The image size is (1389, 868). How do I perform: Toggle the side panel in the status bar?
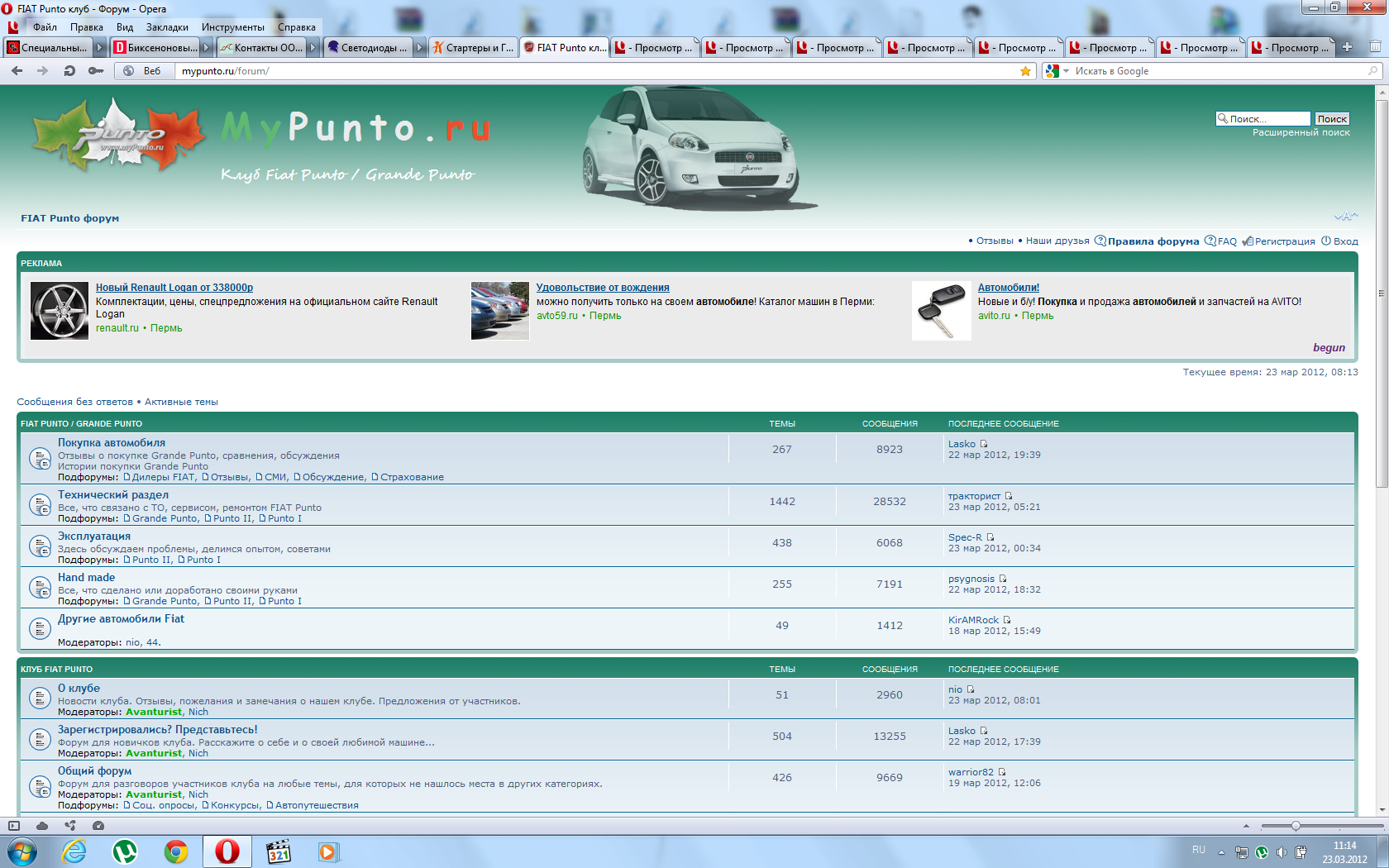(14, 825)
